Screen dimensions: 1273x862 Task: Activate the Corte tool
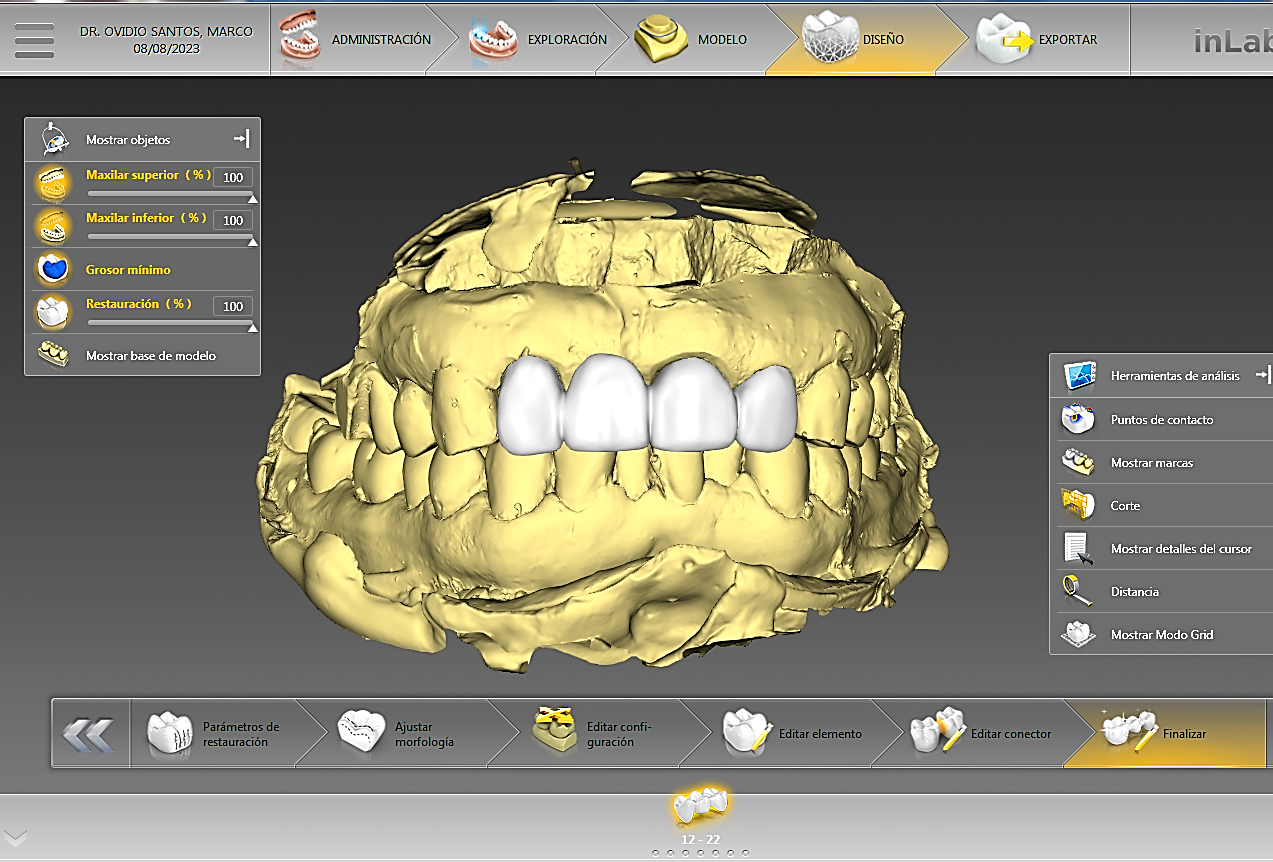pos(1161,505)
